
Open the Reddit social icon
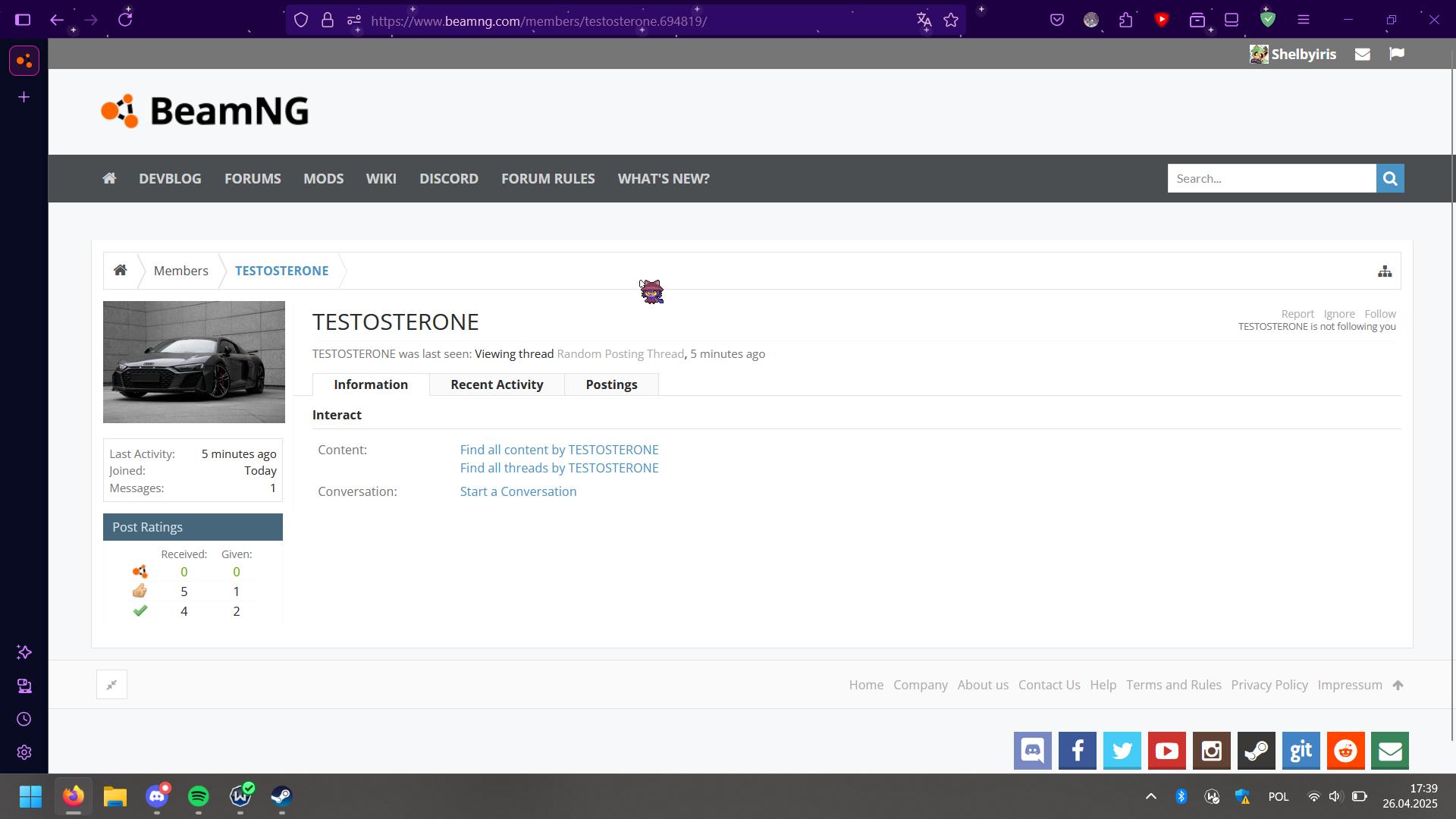click(x=1345, y=751)
